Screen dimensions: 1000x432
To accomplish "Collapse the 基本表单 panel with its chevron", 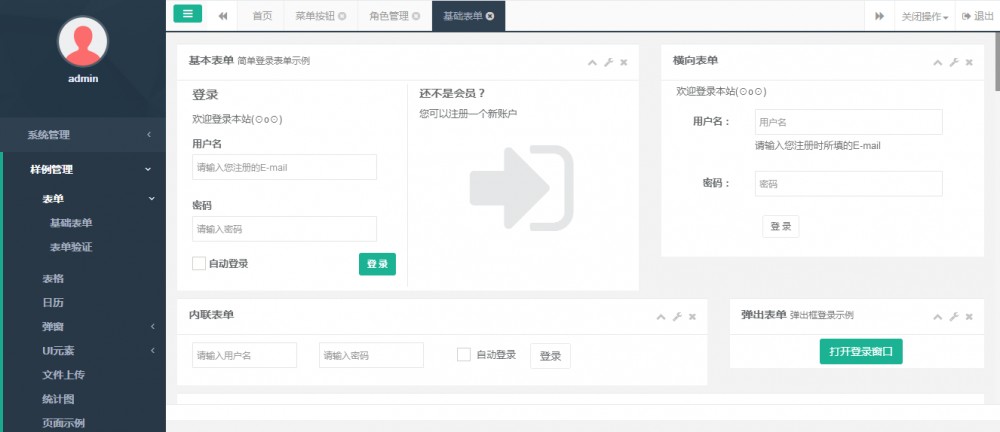I will (592, 62).
